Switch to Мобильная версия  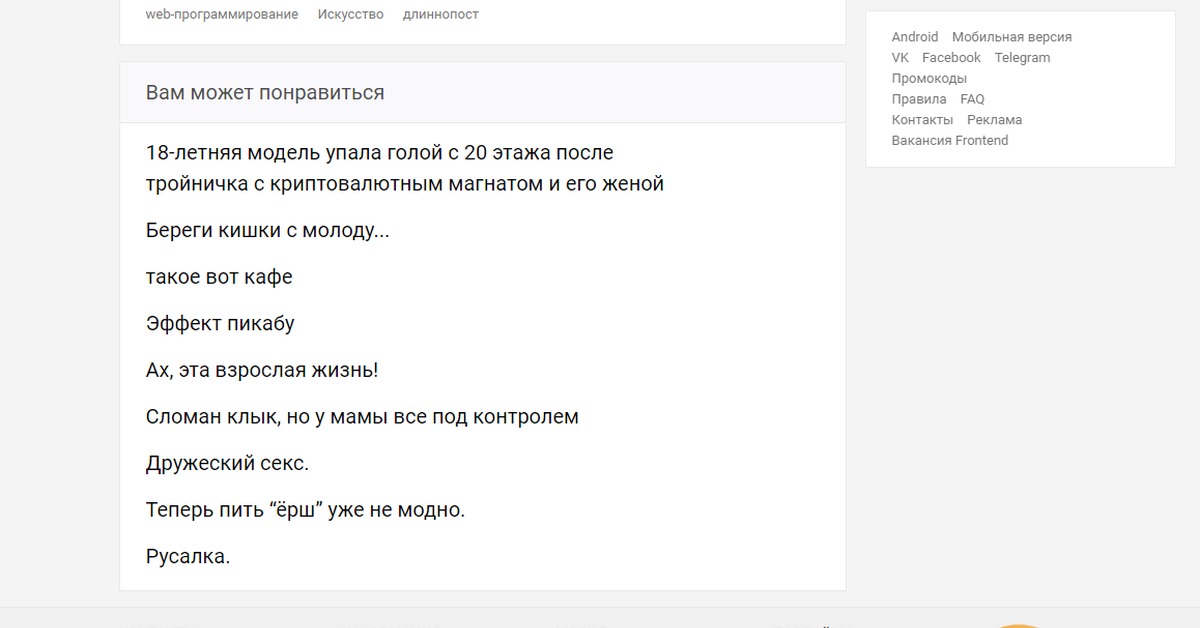coord(1011,37)
